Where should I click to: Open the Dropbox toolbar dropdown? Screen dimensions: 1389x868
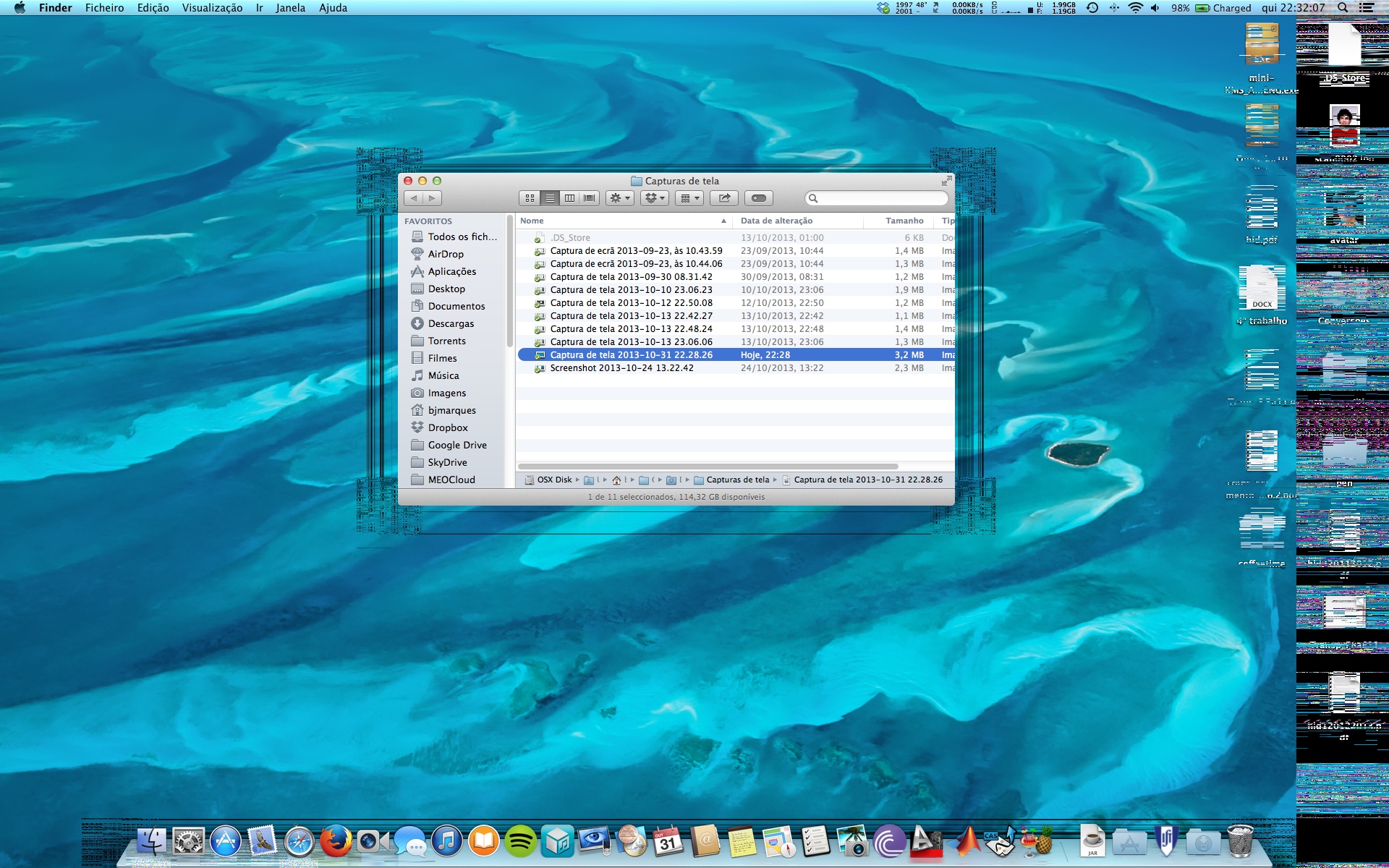654,198
